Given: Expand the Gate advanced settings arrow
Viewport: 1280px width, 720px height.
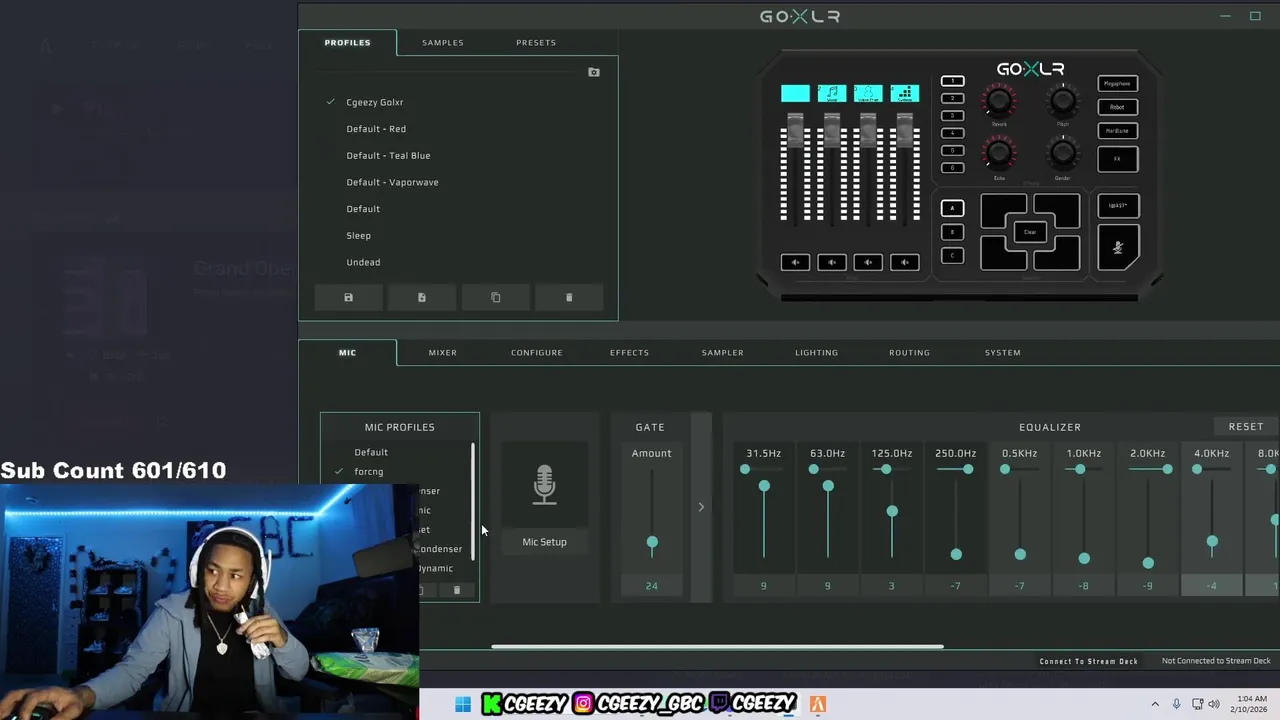Looking at the screenshot, I should (x=701, y=507).
